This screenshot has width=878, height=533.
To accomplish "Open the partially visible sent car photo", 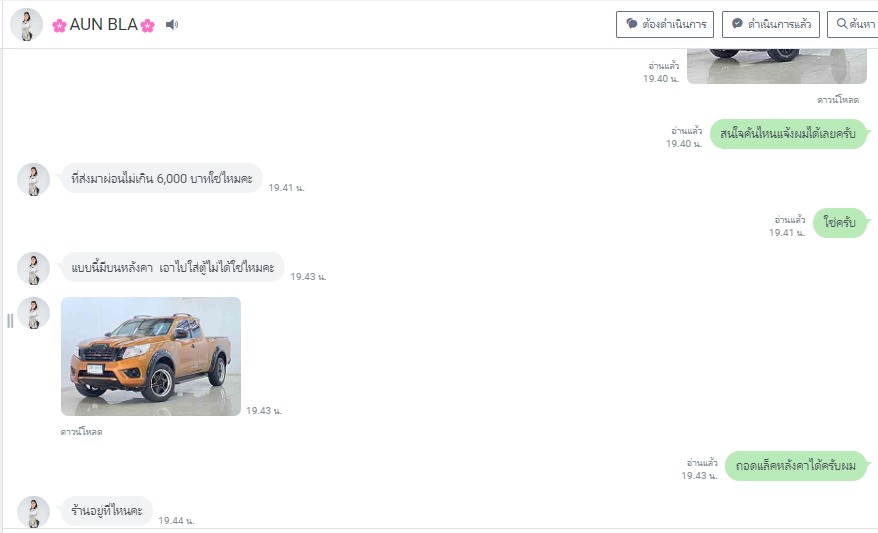I will 777,66.
